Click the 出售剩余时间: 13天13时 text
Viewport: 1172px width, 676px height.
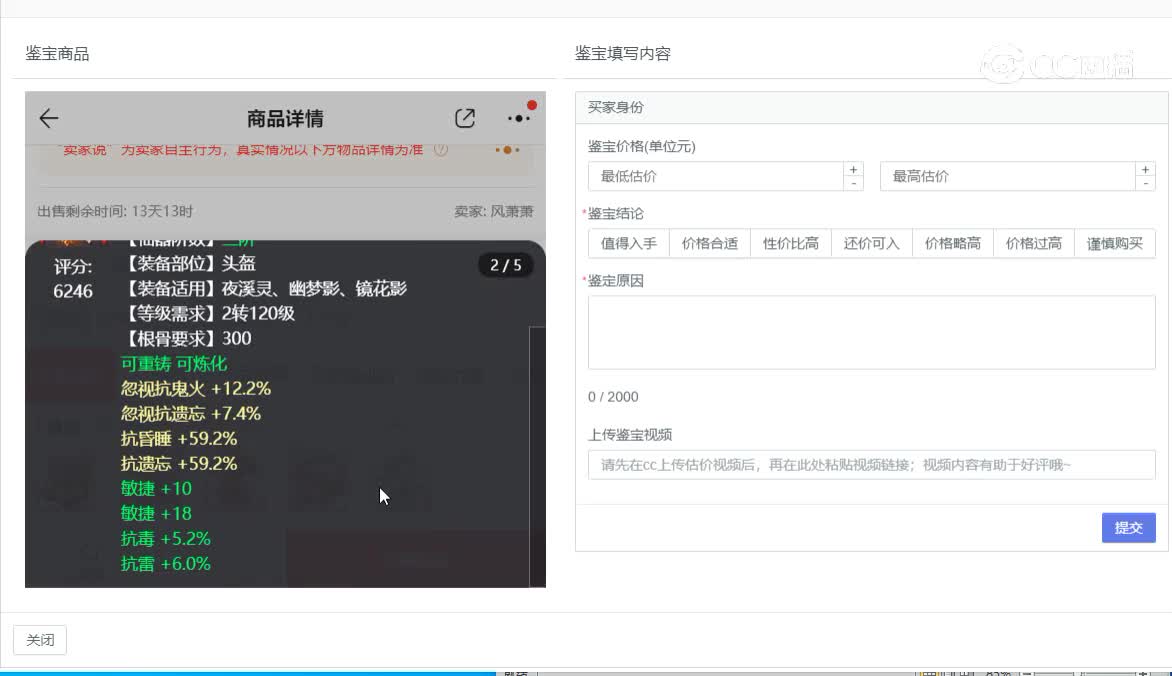coord(115,212)
